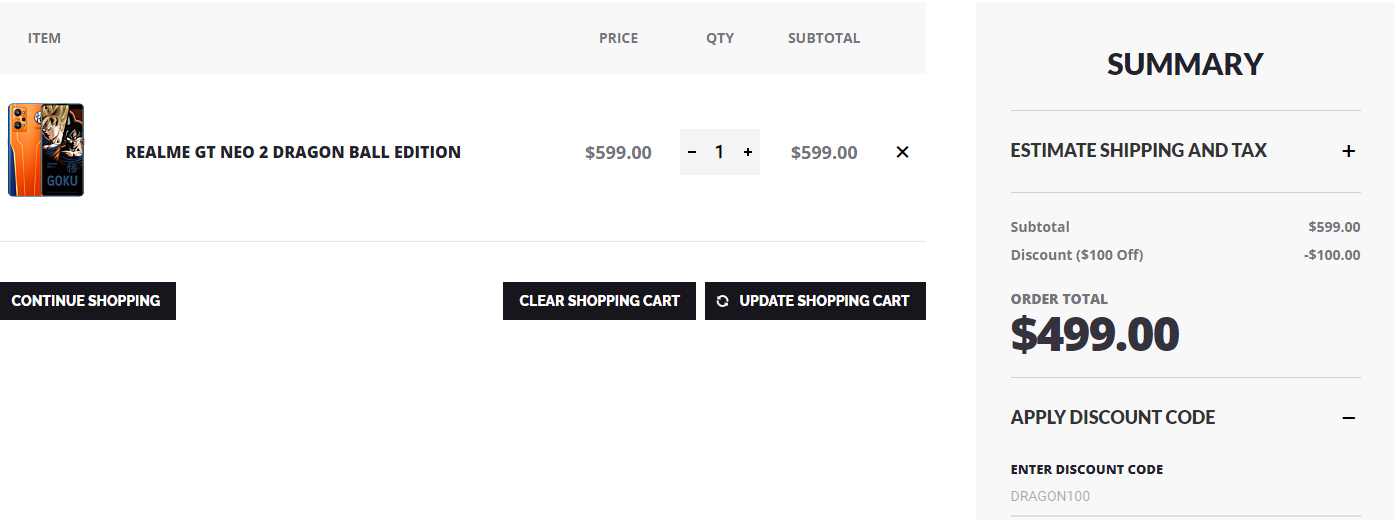1399x520 pixels.
Task: Increase item quantity with the plus button
Action: pyautogui.click(x=748, y=152)
